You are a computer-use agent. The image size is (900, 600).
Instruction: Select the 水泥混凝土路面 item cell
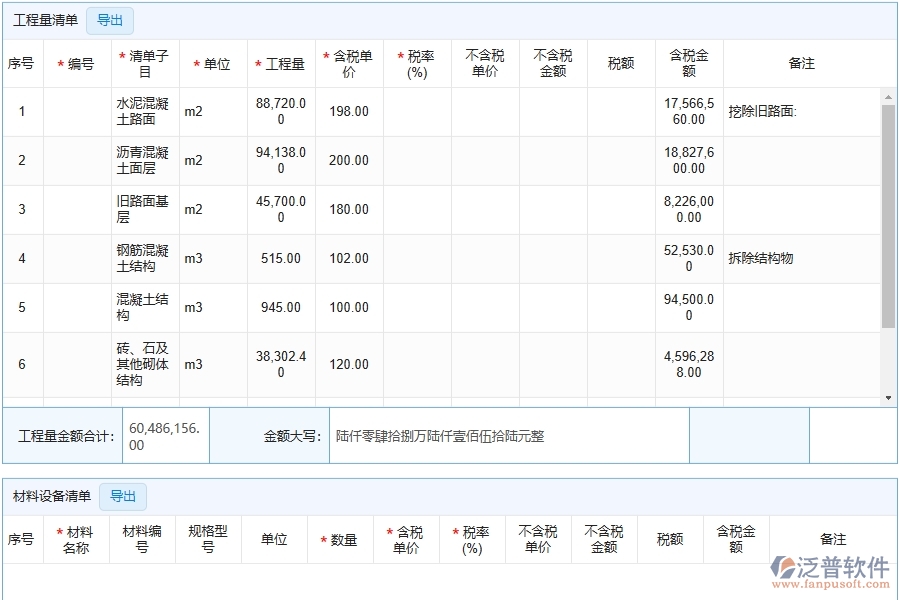(145, 111)
